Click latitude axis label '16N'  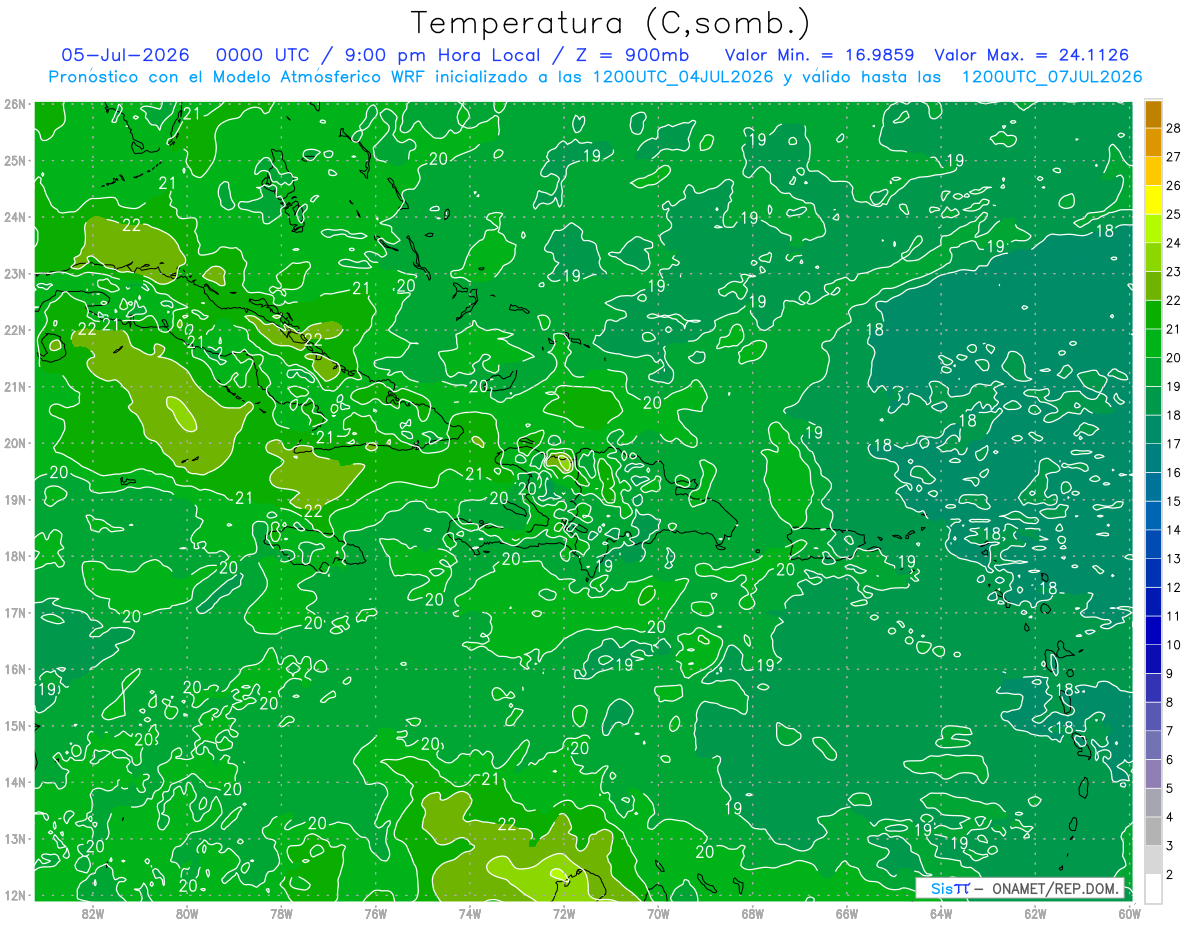tap(15, 669)
